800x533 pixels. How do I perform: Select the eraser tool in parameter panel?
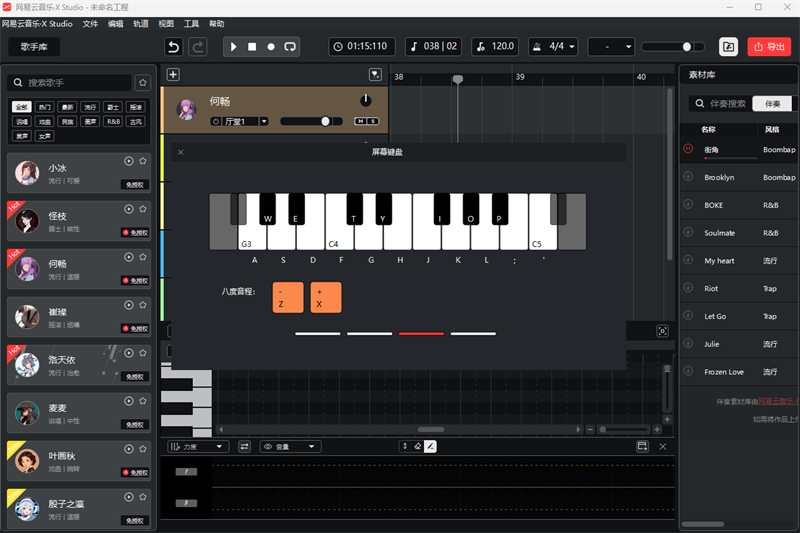(418, 447)
